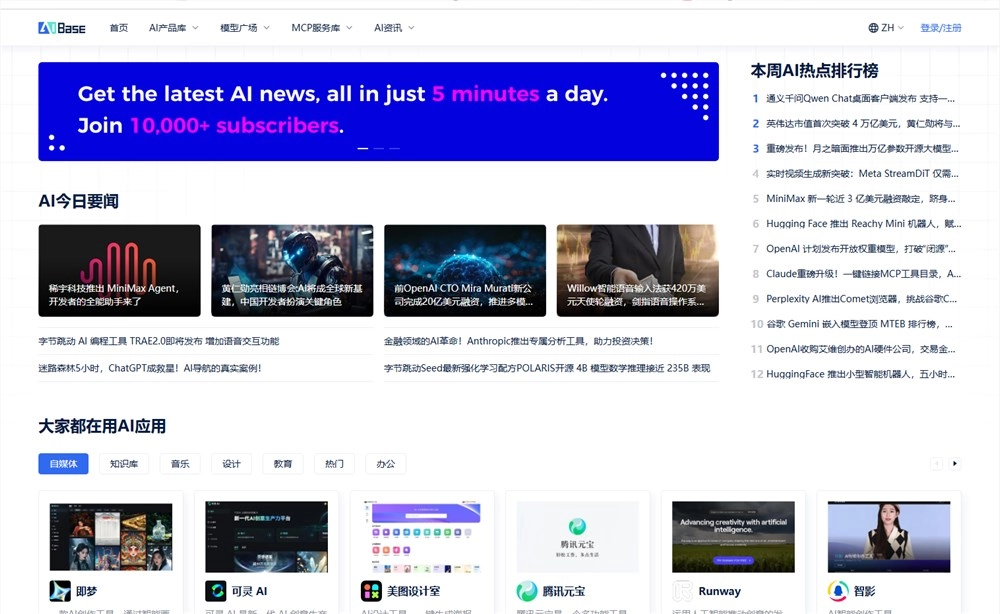The height and width of the screenshot is (614, 1000).
Task: Open the Willow智能语音输入法 news card
Action: click(x=638, y=270)
